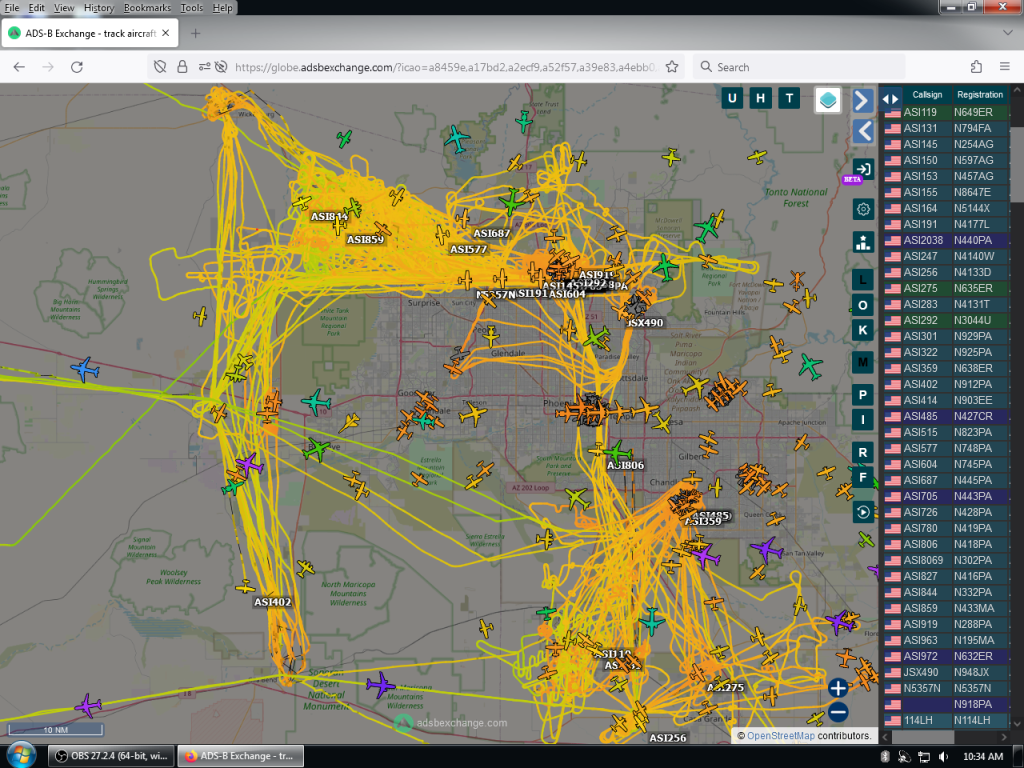Select the JSX490 table row
Image resolution: width=1024 pixels, height=768 pixels.
click(x=946, y=672)
